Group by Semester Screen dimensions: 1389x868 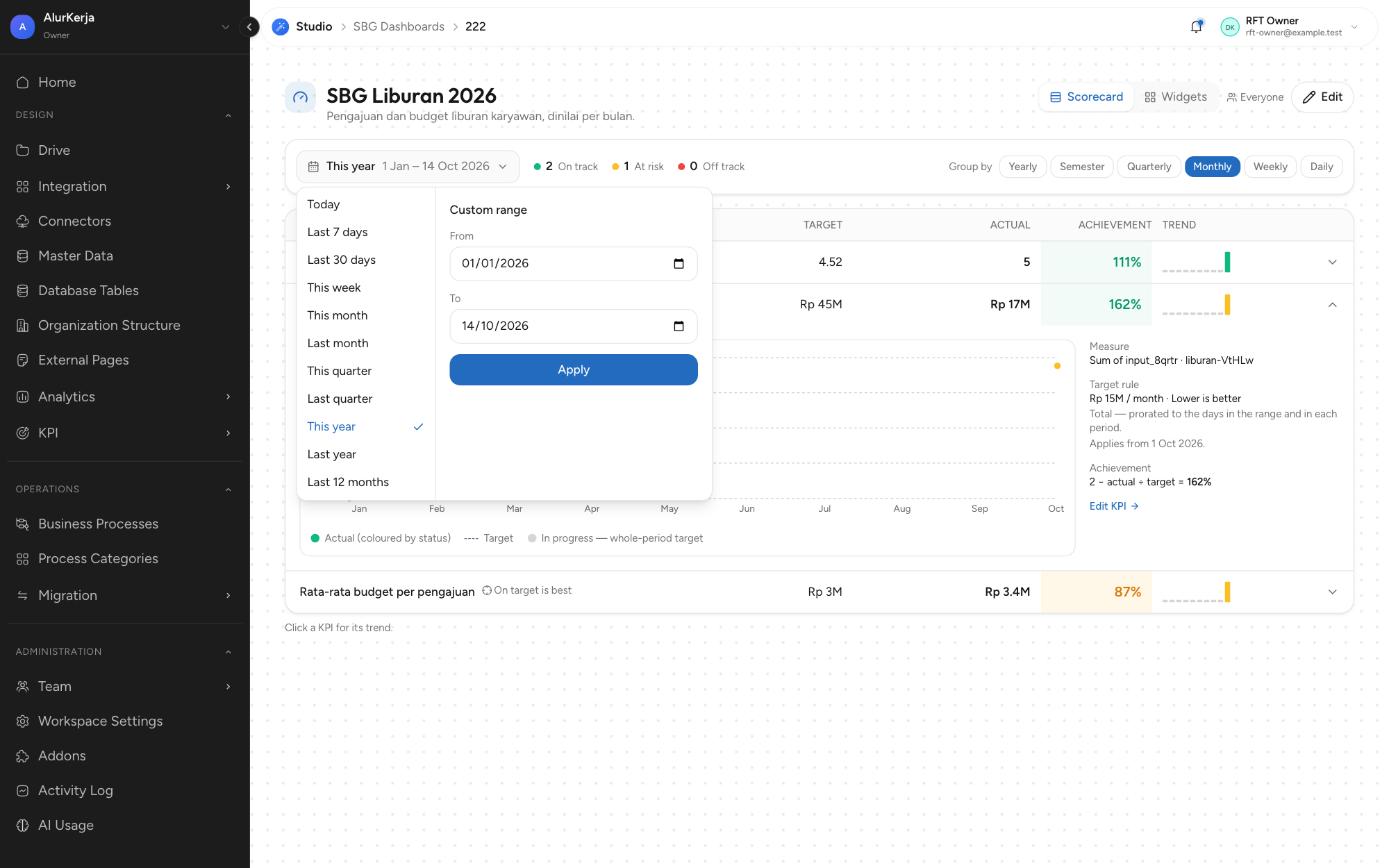coord(1082,167)
